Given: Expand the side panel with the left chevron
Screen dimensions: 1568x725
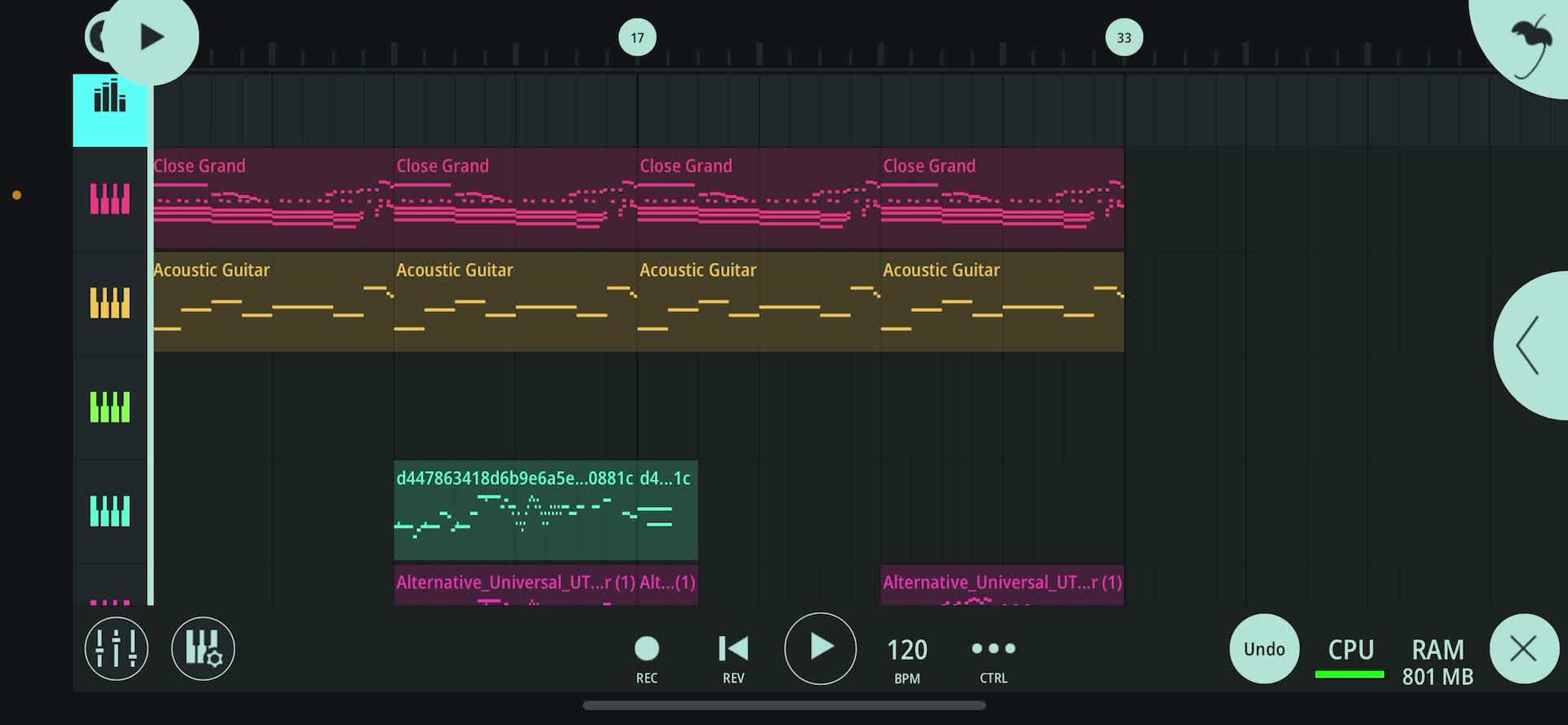Looking at the screenshot, I should 1530,345.
